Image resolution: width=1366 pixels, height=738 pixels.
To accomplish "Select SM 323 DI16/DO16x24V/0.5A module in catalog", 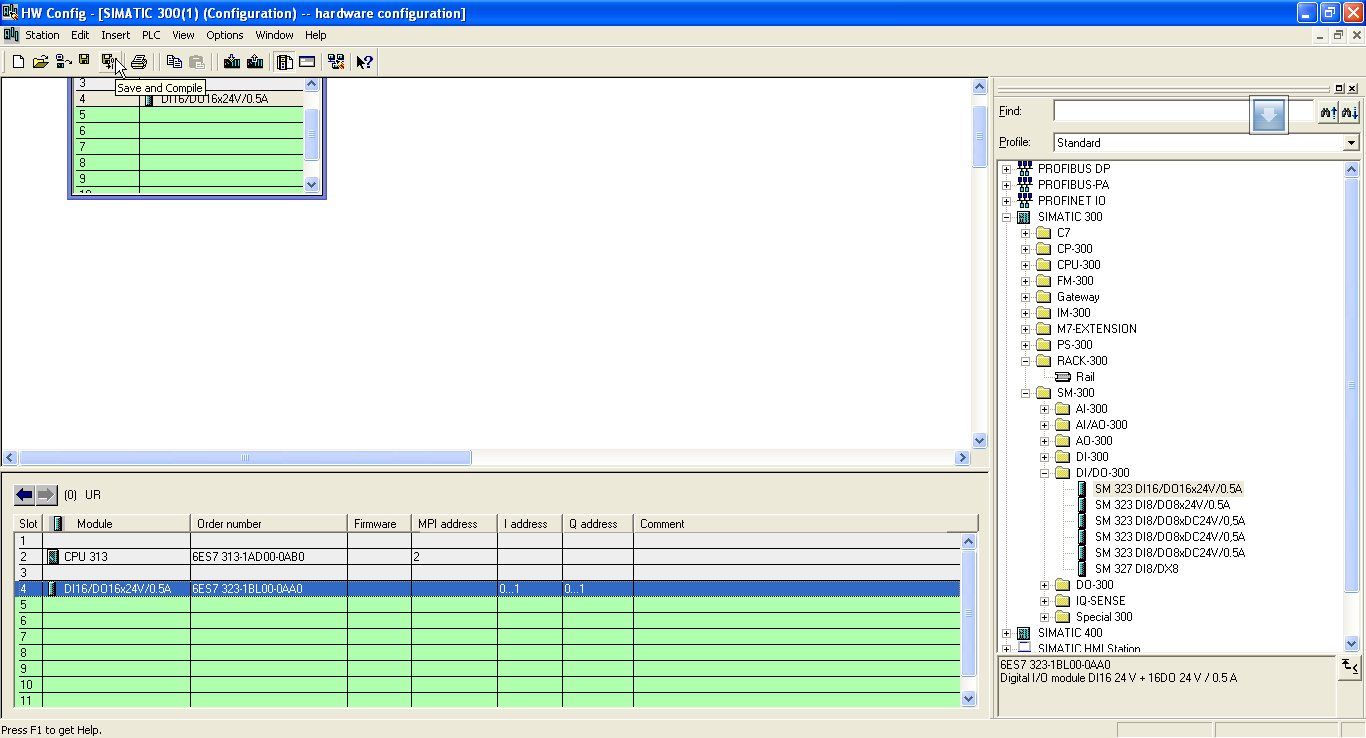I will [1168, 489].
